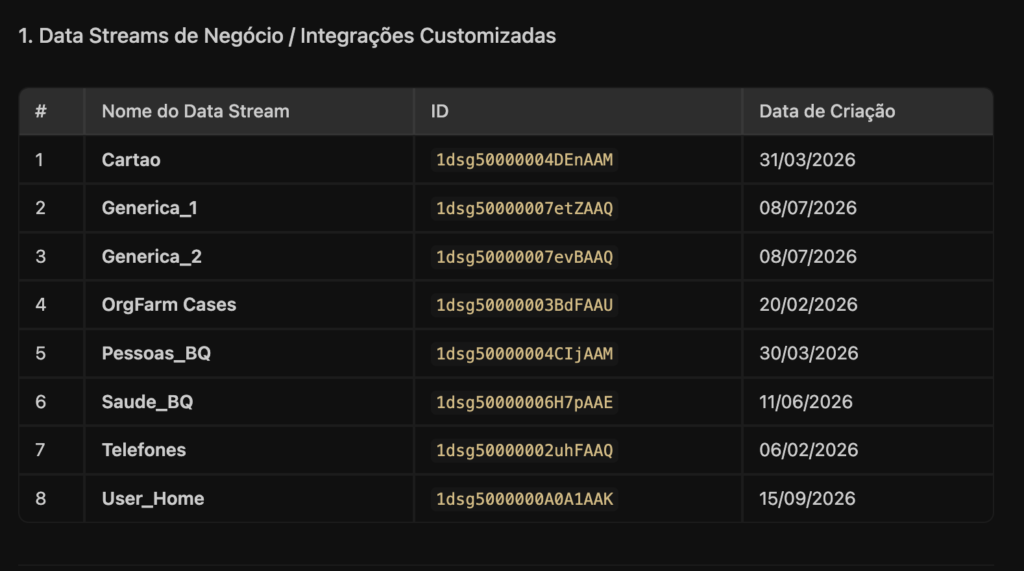Click the date 06/02/2026
The height and width of the screenshot is (571, 1024).
808,450
